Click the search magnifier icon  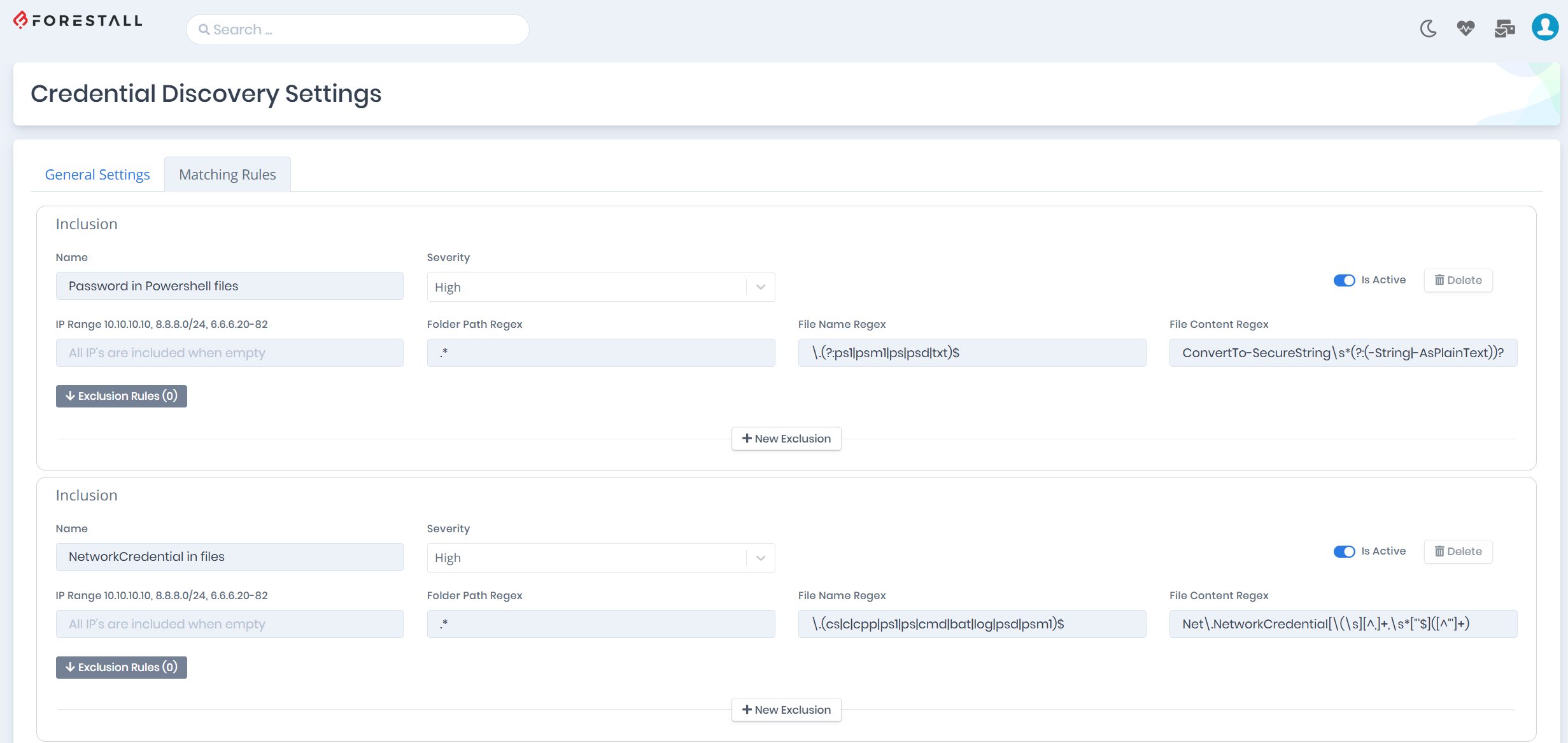tap(204, 29)
